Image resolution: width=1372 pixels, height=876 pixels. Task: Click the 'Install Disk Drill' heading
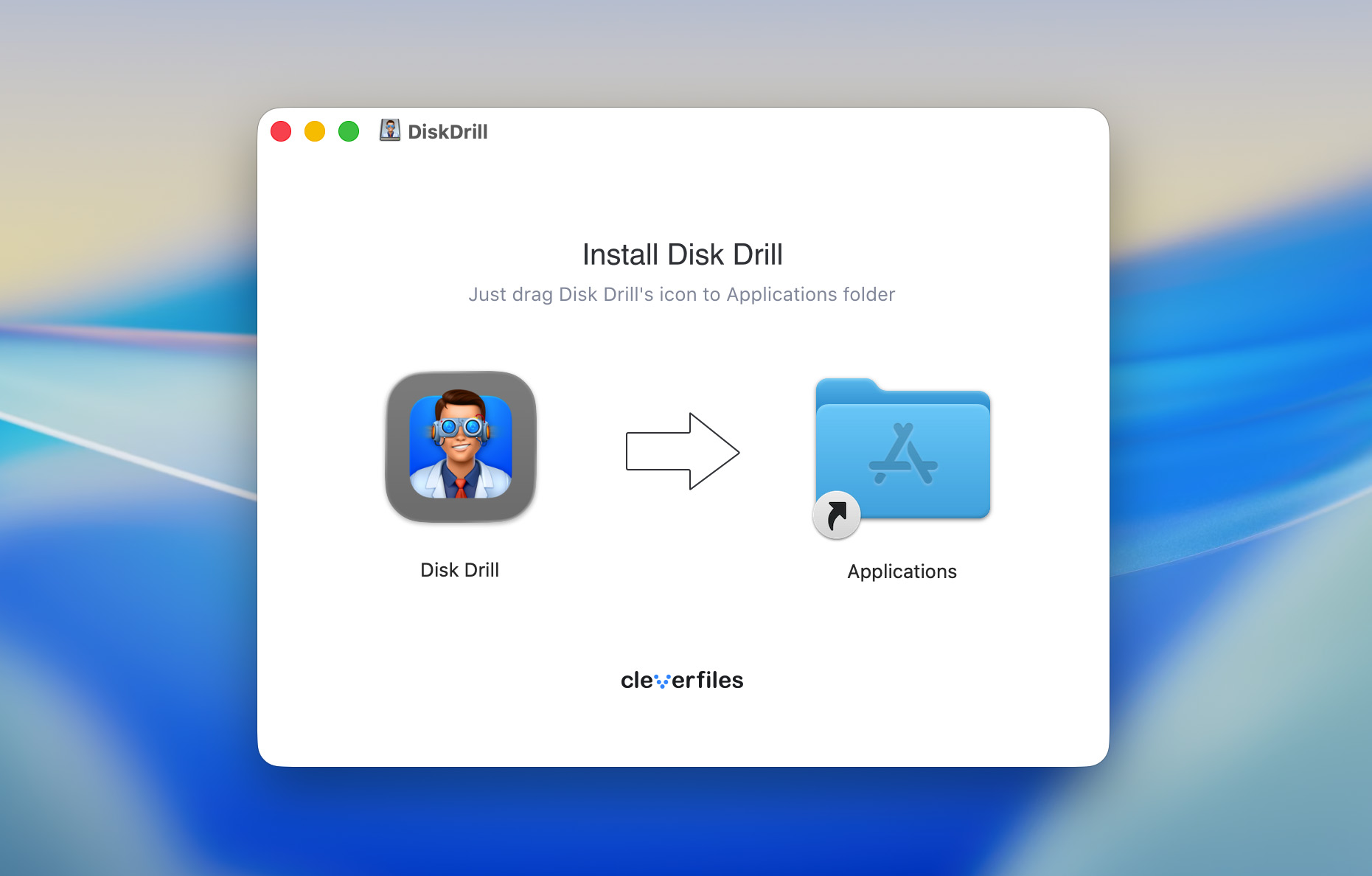click(682, 254)
